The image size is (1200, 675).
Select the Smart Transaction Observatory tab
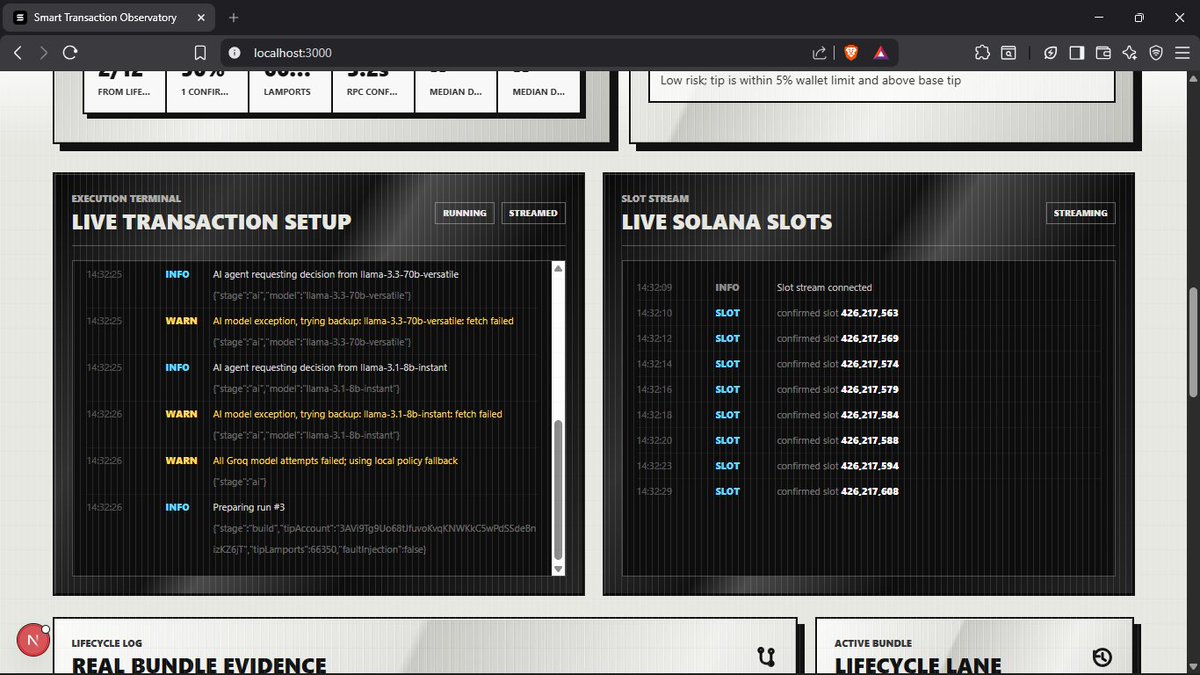[108, 17]
